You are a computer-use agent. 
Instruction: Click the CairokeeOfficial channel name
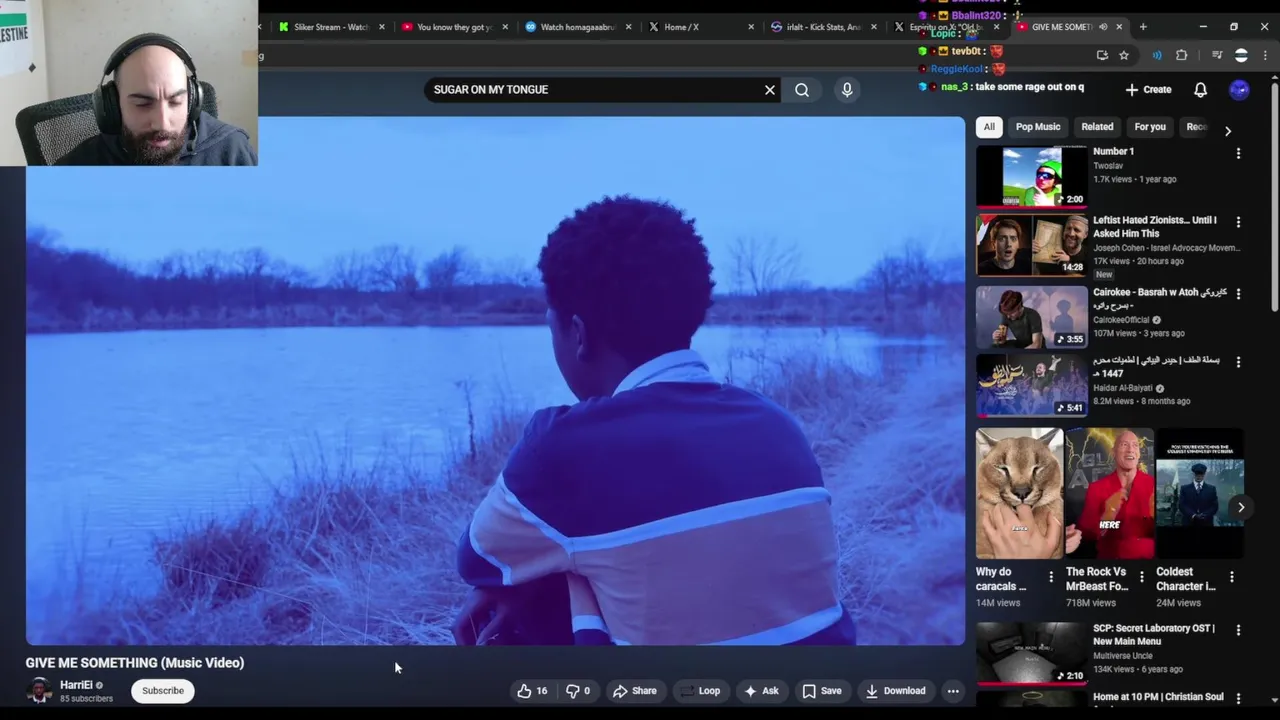coord(1121,320)
